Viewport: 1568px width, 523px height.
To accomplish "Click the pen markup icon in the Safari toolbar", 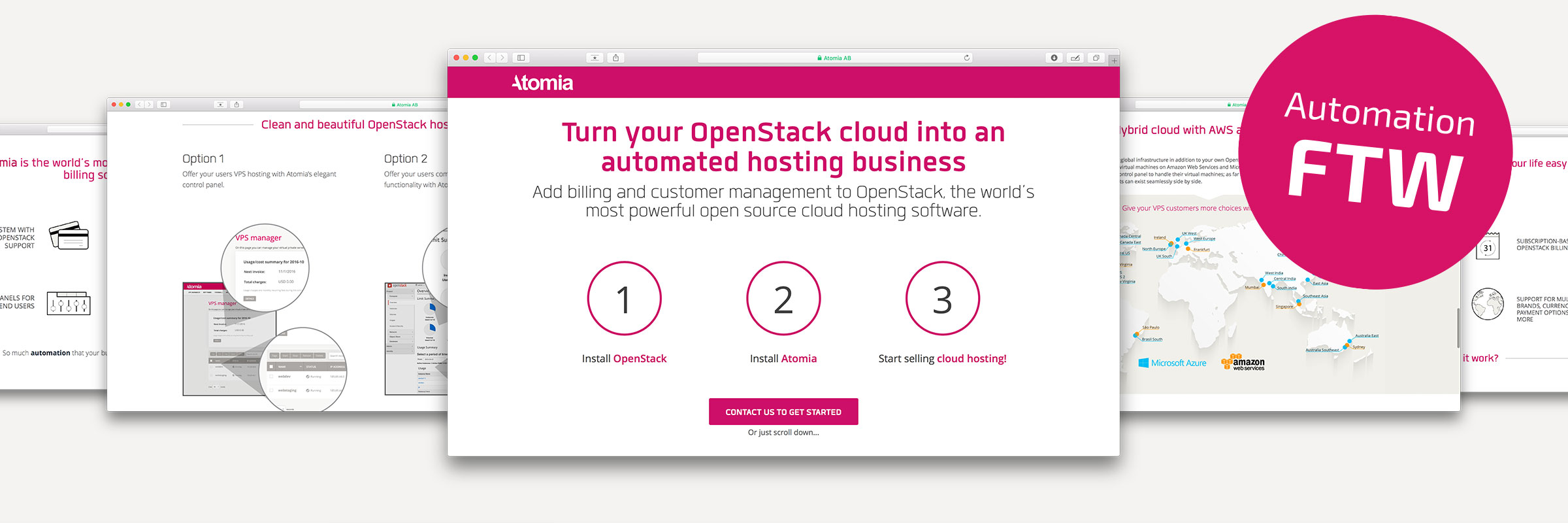I will coord(1075,58).
